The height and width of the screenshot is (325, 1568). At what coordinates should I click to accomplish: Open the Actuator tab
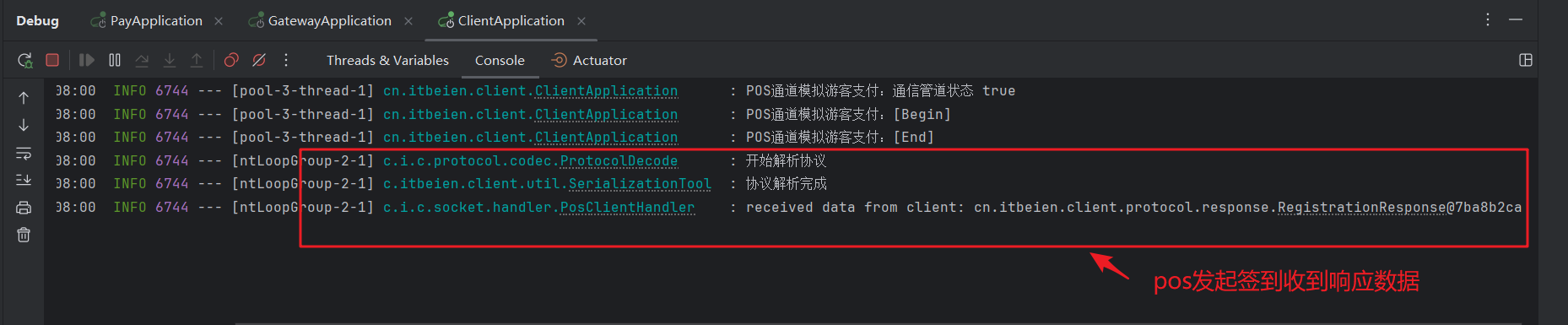coord(589,60)
